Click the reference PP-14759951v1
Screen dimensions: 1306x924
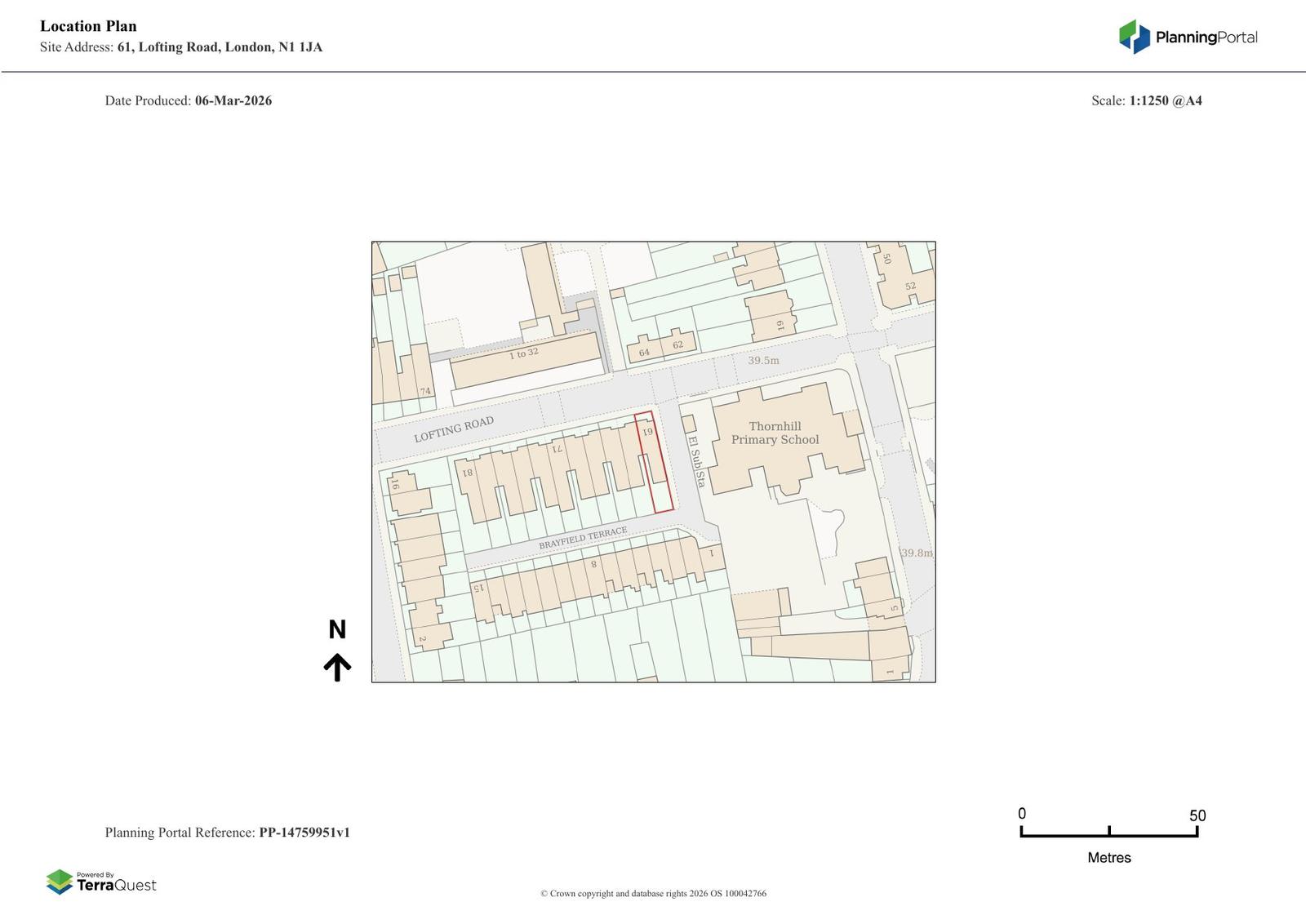pyautogui.click(x=304, y=833)
